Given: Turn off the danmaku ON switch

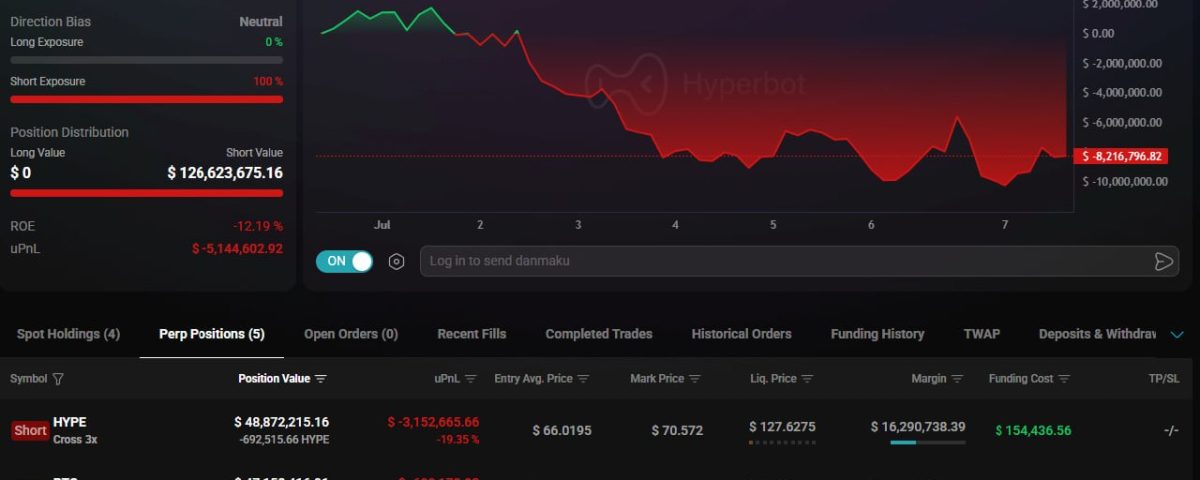Looking at the screenshot, I should [345, 261].
